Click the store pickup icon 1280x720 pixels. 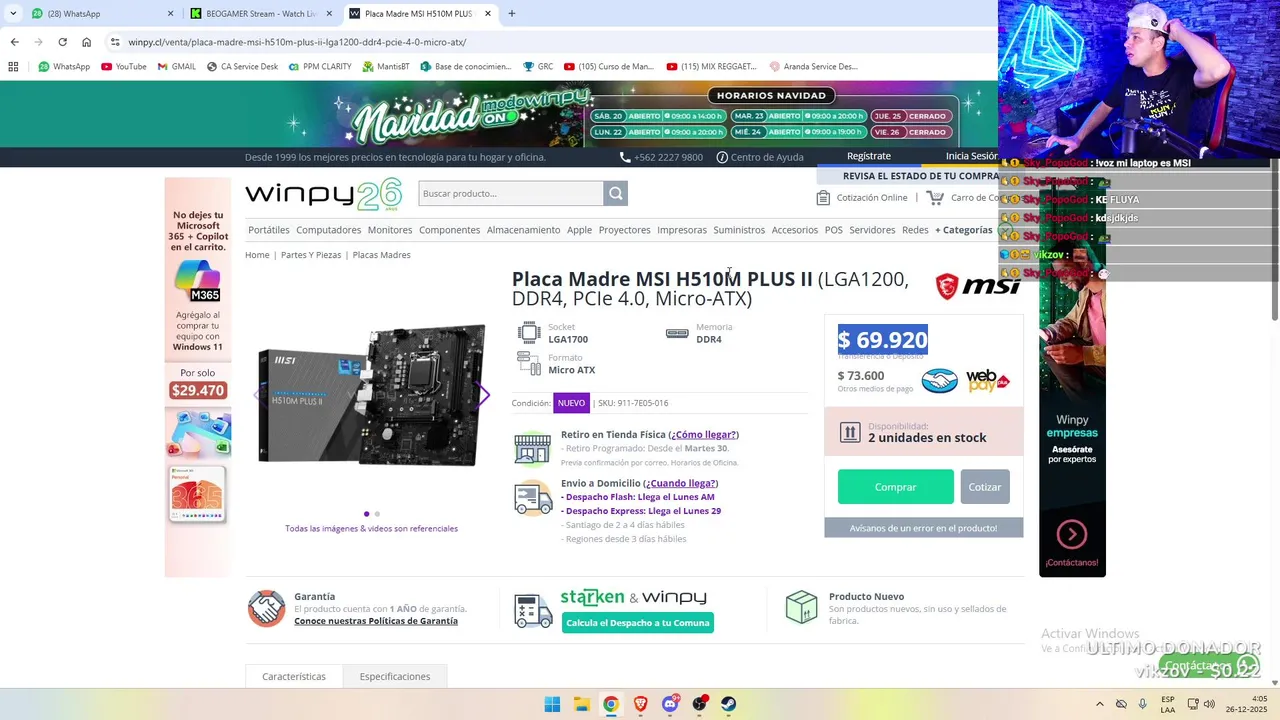pos(532,448)
